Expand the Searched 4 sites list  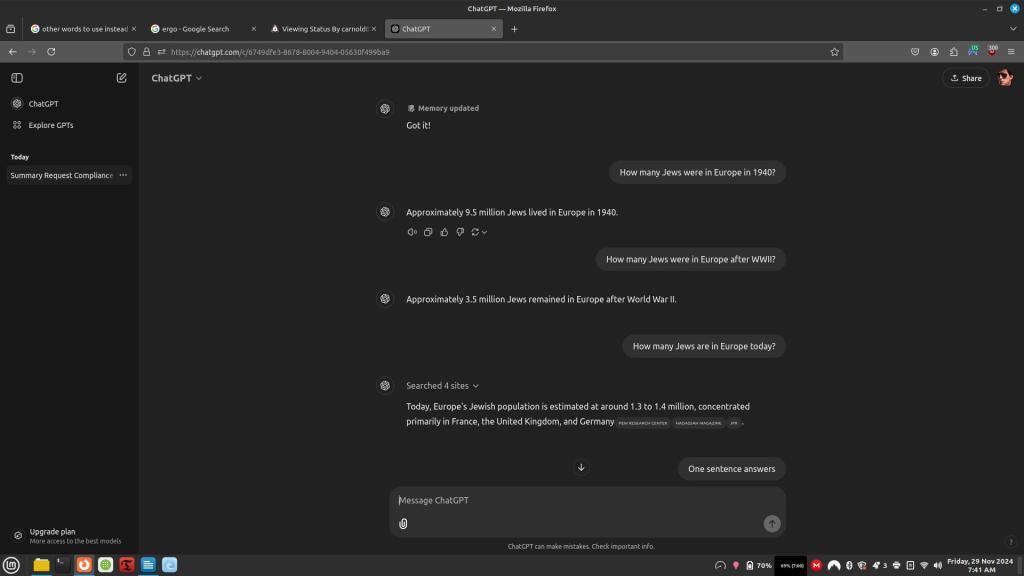pos(442,386)
